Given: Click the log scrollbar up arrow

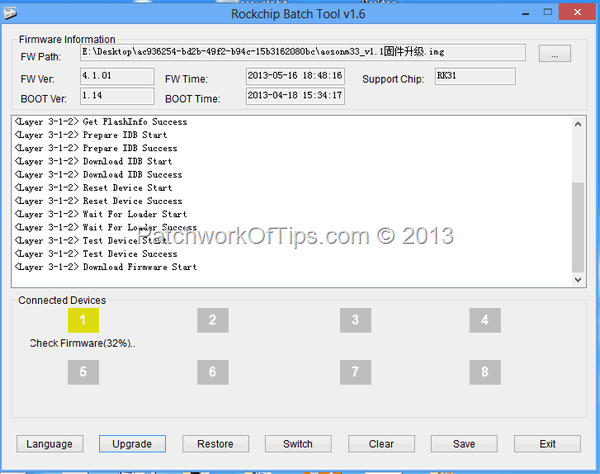Looking at the screenshot, I should (578, 124).
